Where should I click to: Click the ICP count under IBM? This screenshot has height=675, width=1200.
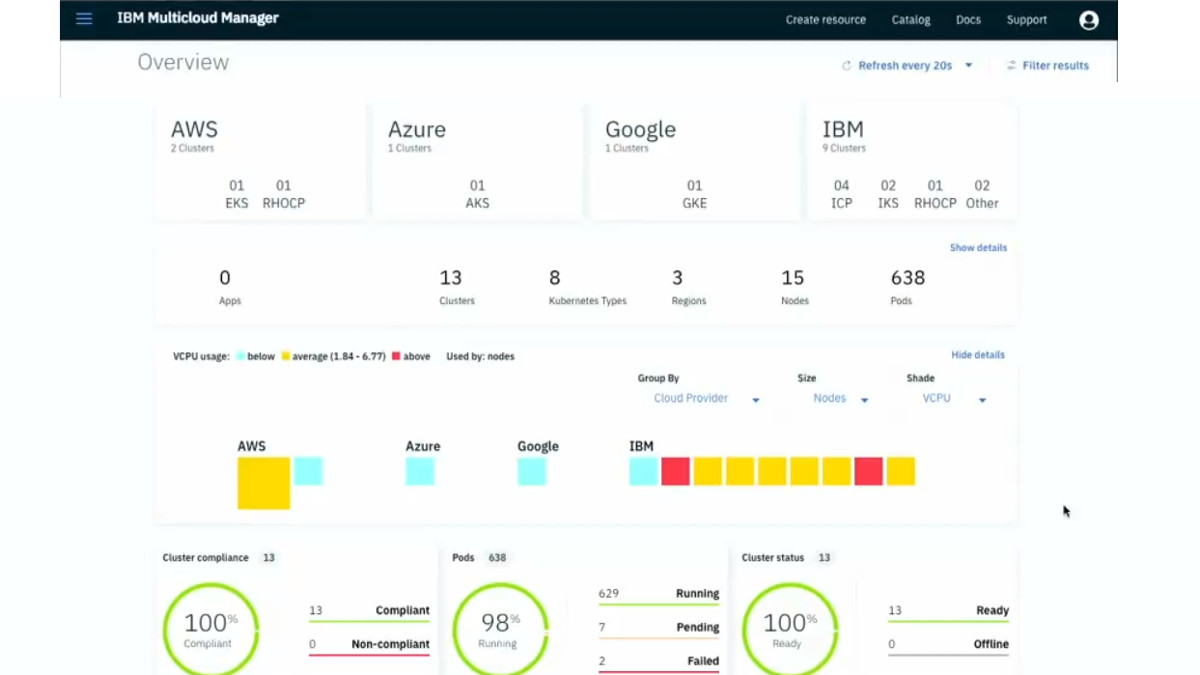(x=842, y=194)
